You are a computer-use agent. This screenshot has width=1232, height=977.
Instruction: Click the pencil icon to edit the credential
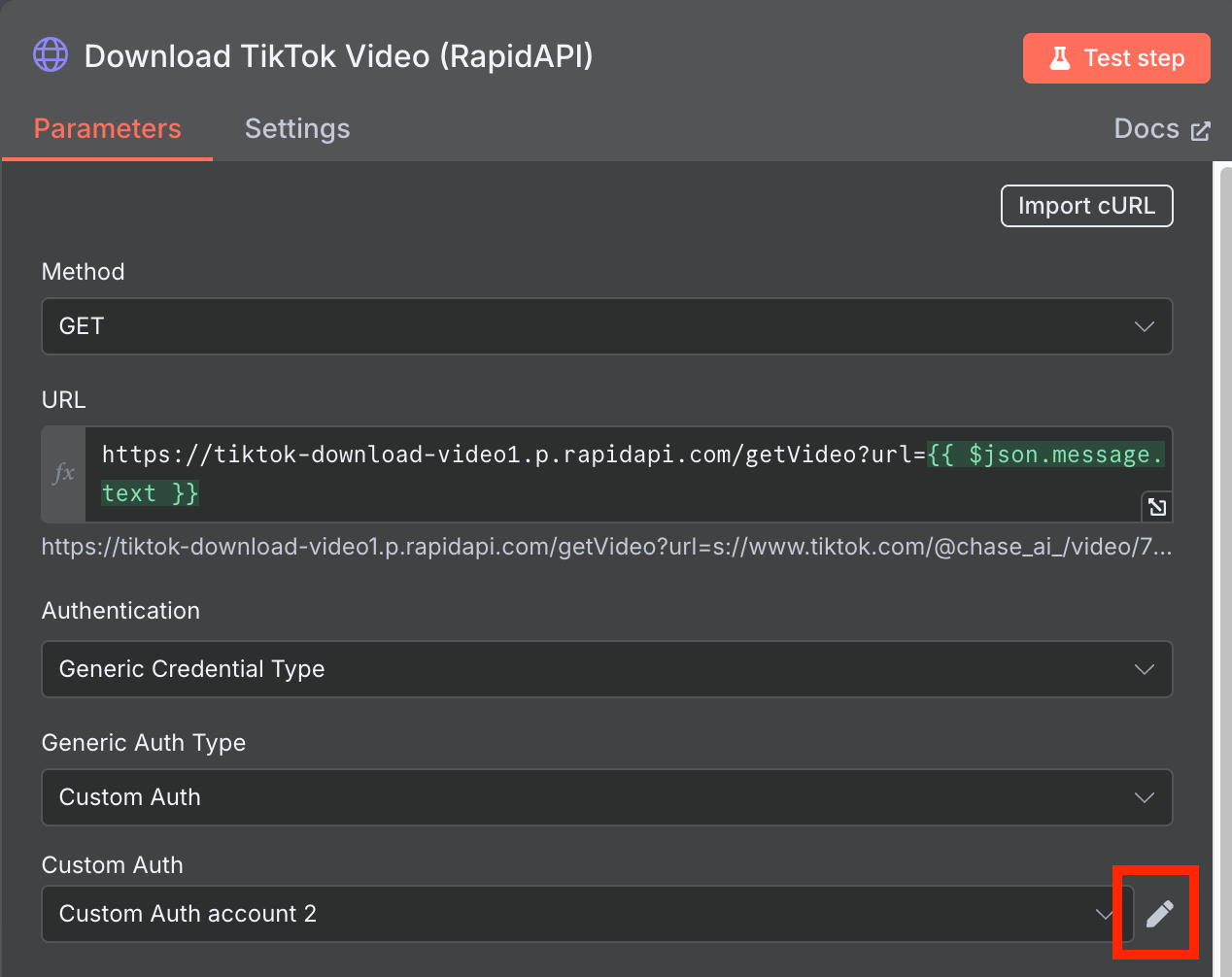pyautogui.click(x=1159, y=914)
